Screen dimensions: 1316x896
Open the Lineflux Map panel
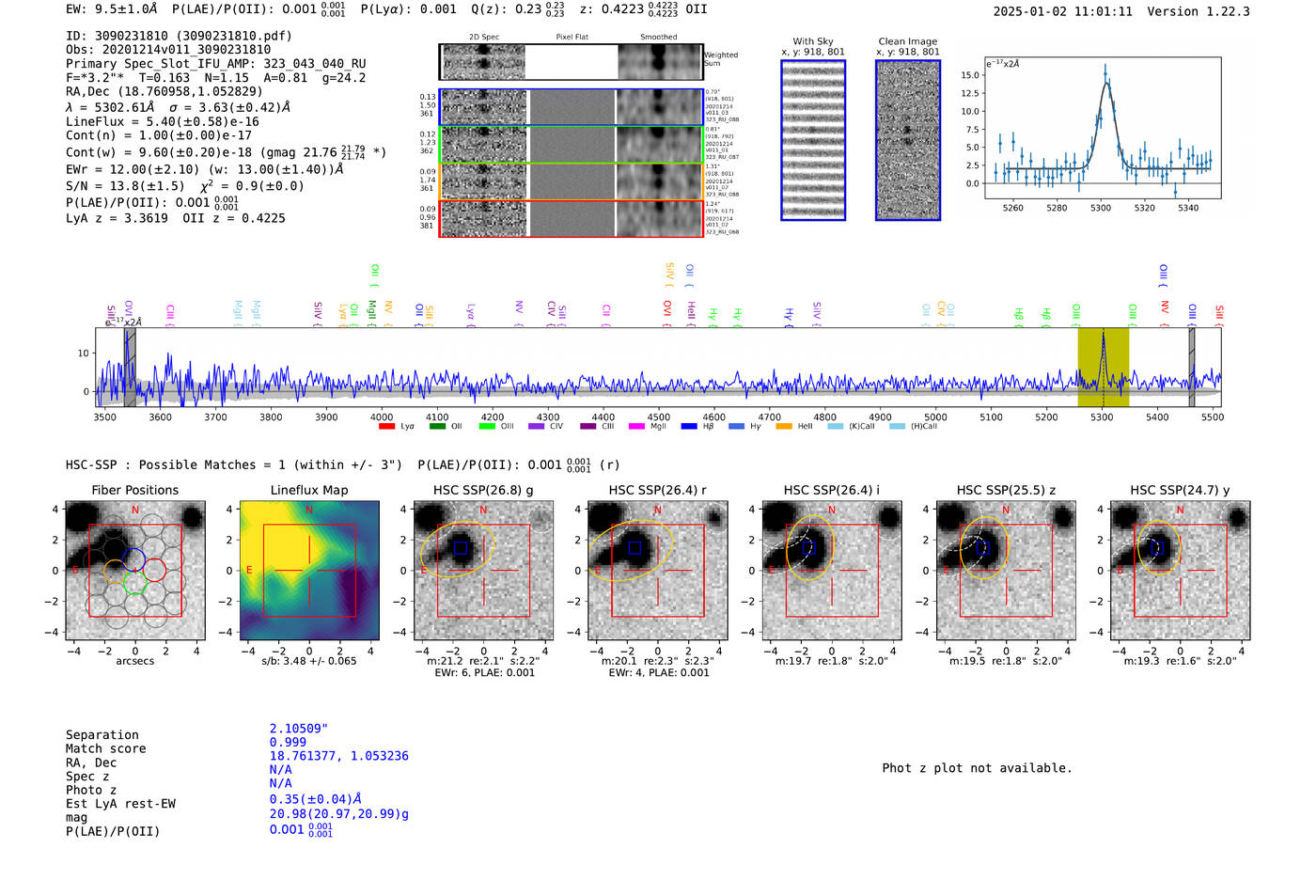[309, 571]
